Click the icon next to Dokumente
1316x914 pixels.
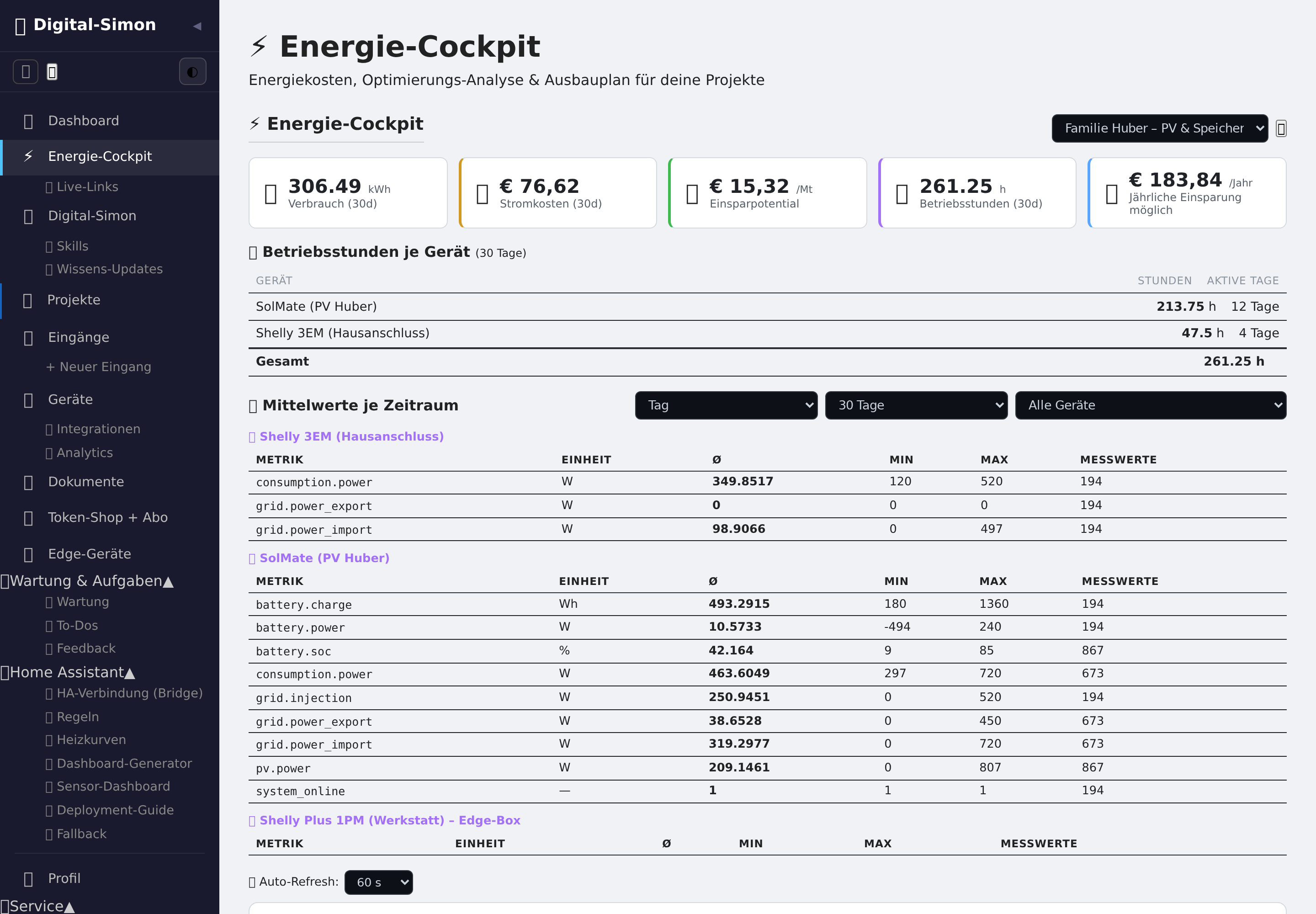(x=28, y=482)
